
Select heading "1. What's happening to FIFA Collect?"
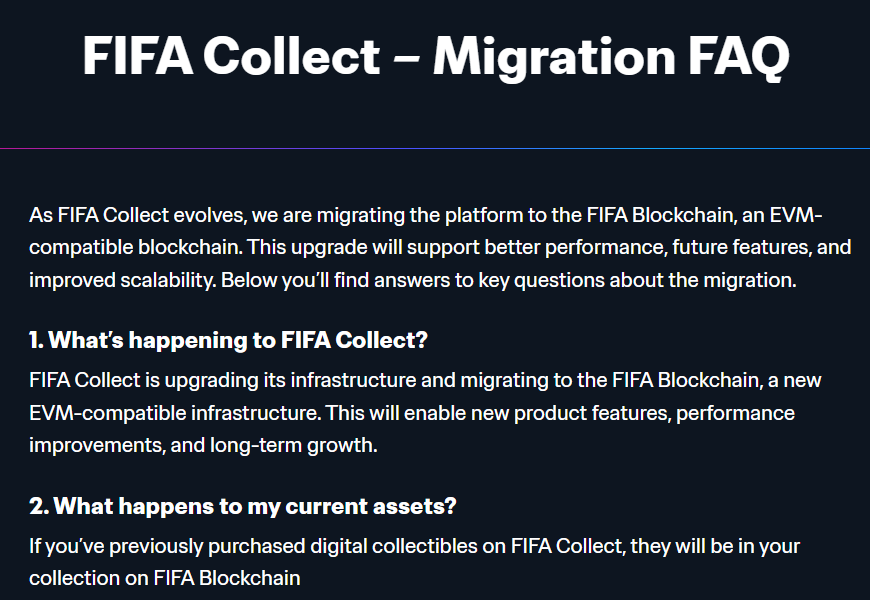228,340
